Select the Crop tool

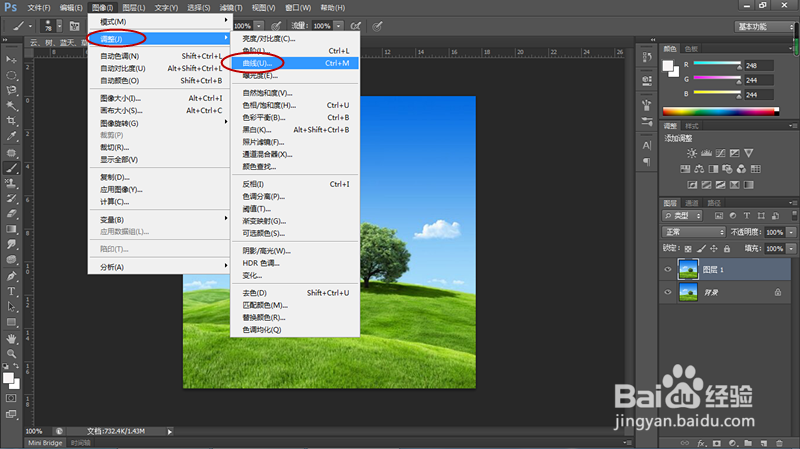pos(11,121)
